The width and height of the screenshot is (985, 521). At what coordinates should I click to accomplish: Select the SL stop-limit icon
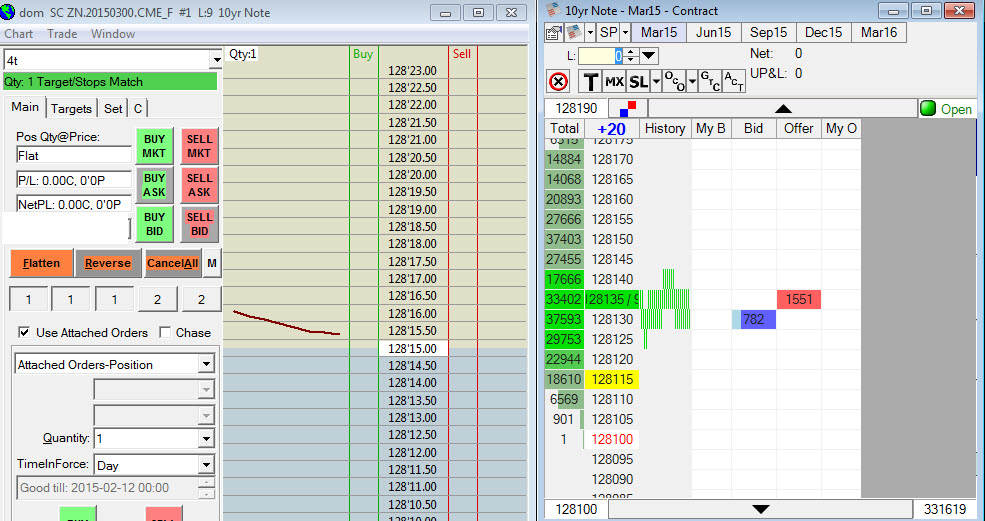coord(638,82)
